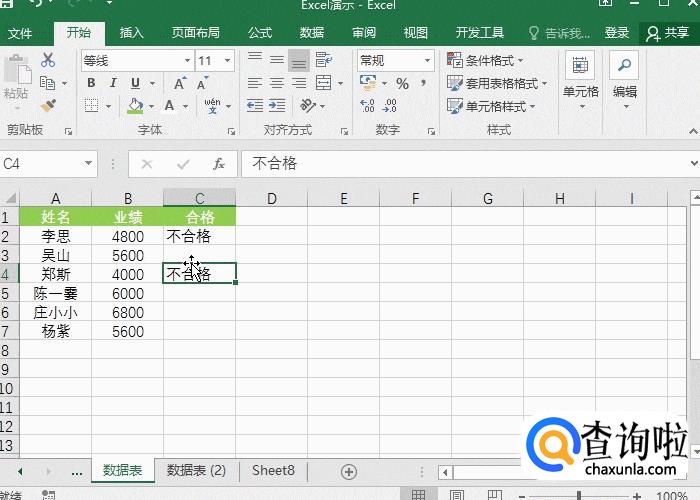Select the Format Painter brush
The height and width of the screenshot is (500, 700).
(48, 106)
